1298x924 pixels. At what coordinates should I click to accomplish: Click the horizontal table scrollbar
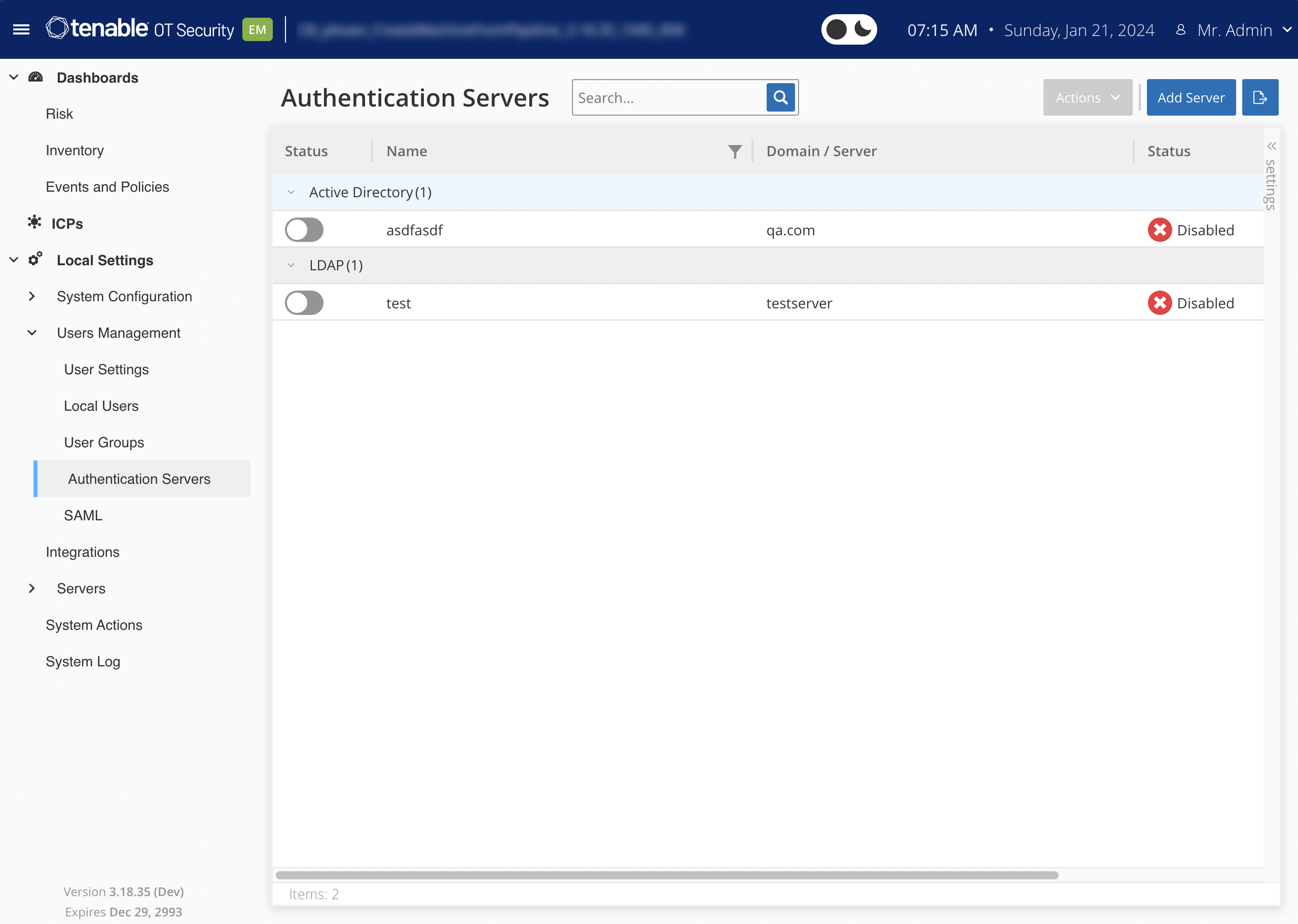pos(666,875)
